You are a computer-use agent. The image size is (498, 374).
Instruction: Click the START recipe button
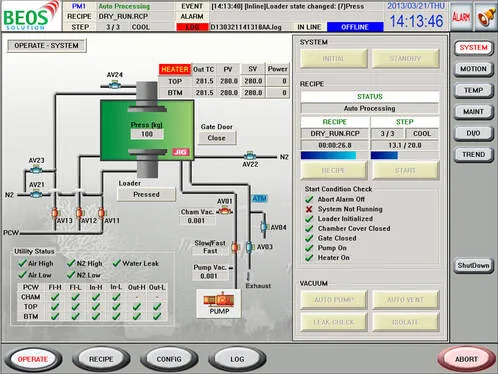point(405,170)
